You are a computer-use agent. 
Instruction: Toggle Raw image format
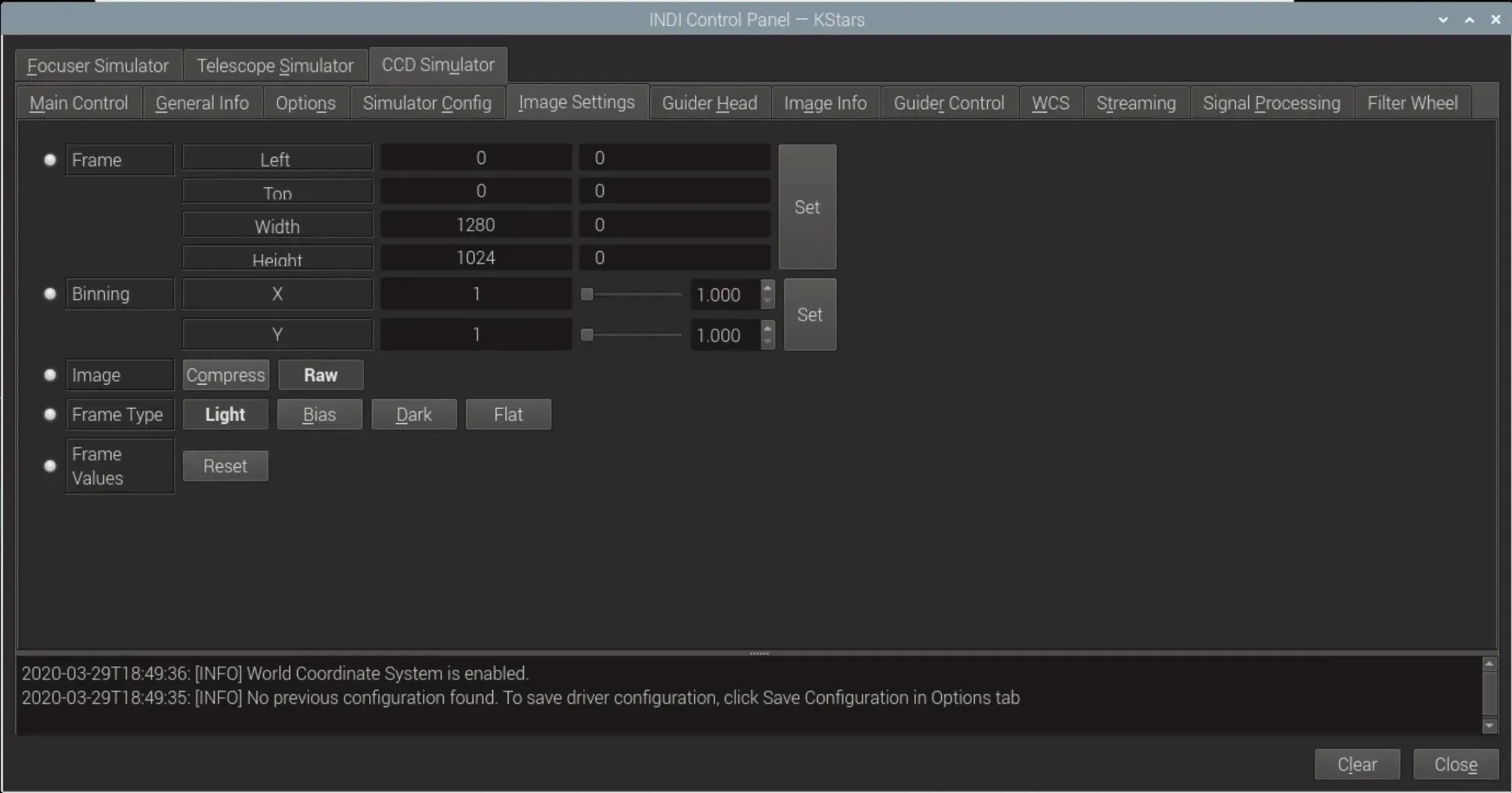321,374
